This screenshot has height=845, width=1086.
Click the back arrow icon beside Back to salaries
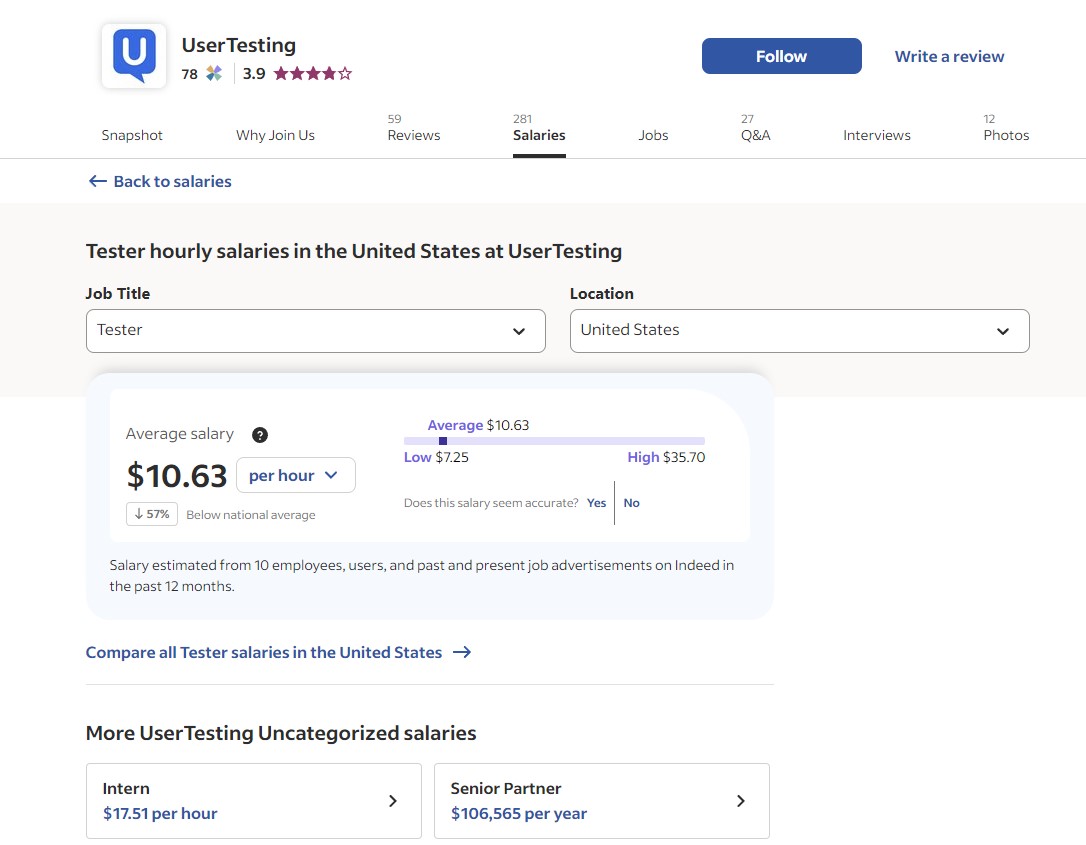[98, 181]
